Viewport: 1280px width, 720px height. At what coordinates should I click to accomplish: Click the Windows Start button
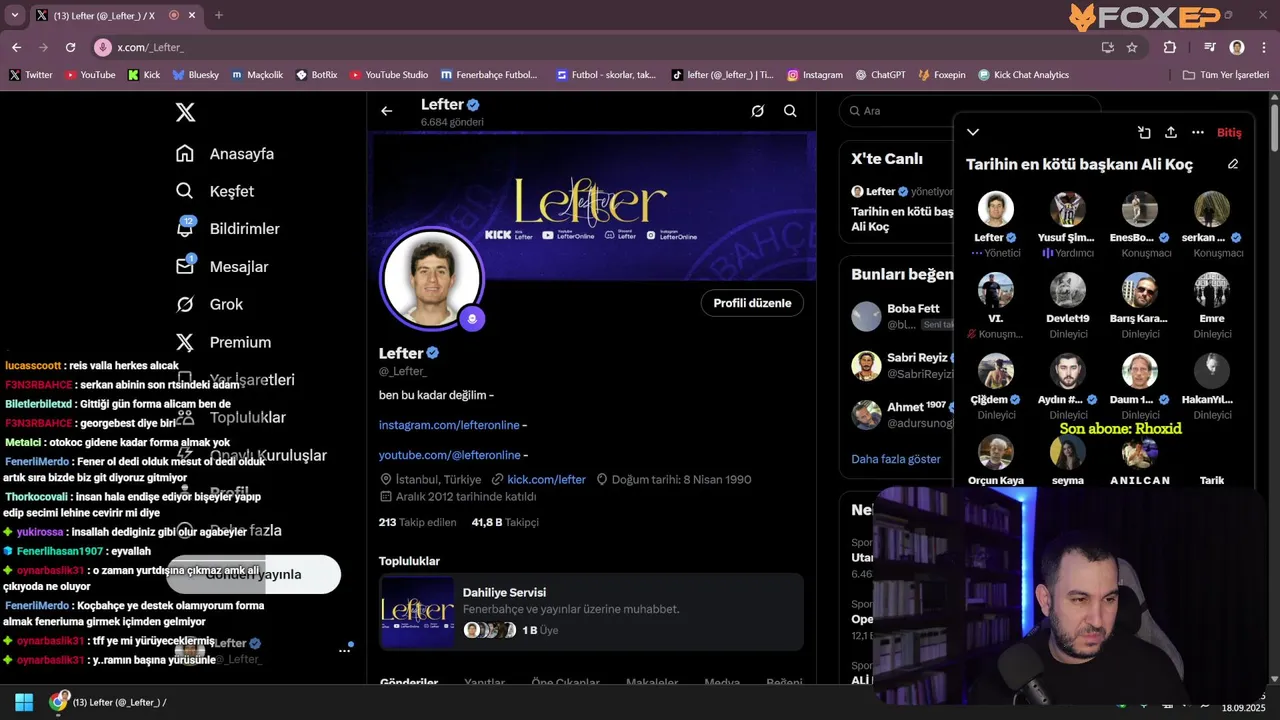[24, 702]
